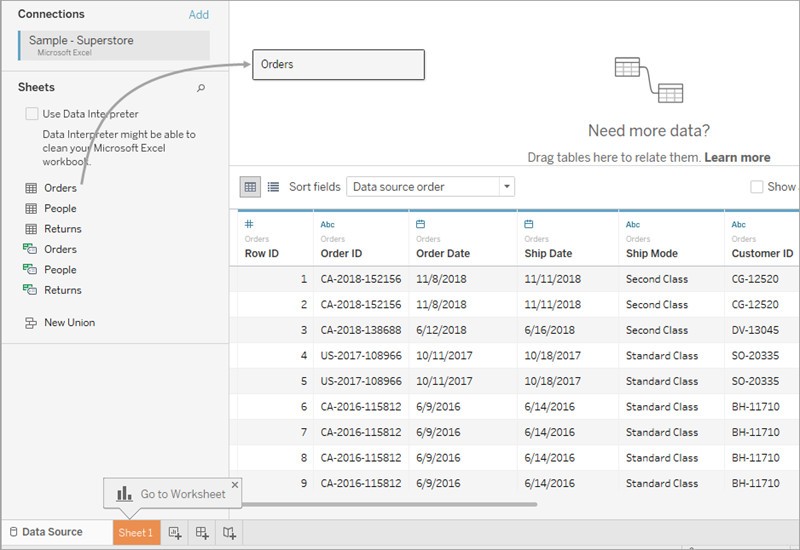Close the Go to Worksheet tooltip

tap(235, 485)
